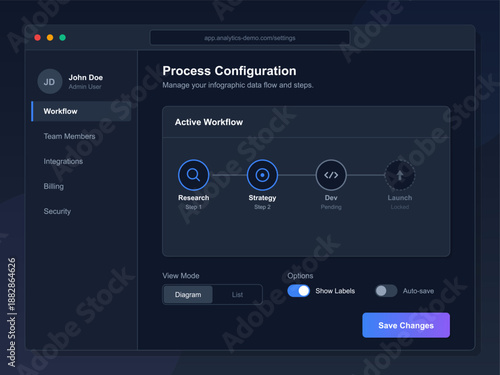Switch view mode to List
The height and width of the screenshot is (375, 500).
point(237,295)
